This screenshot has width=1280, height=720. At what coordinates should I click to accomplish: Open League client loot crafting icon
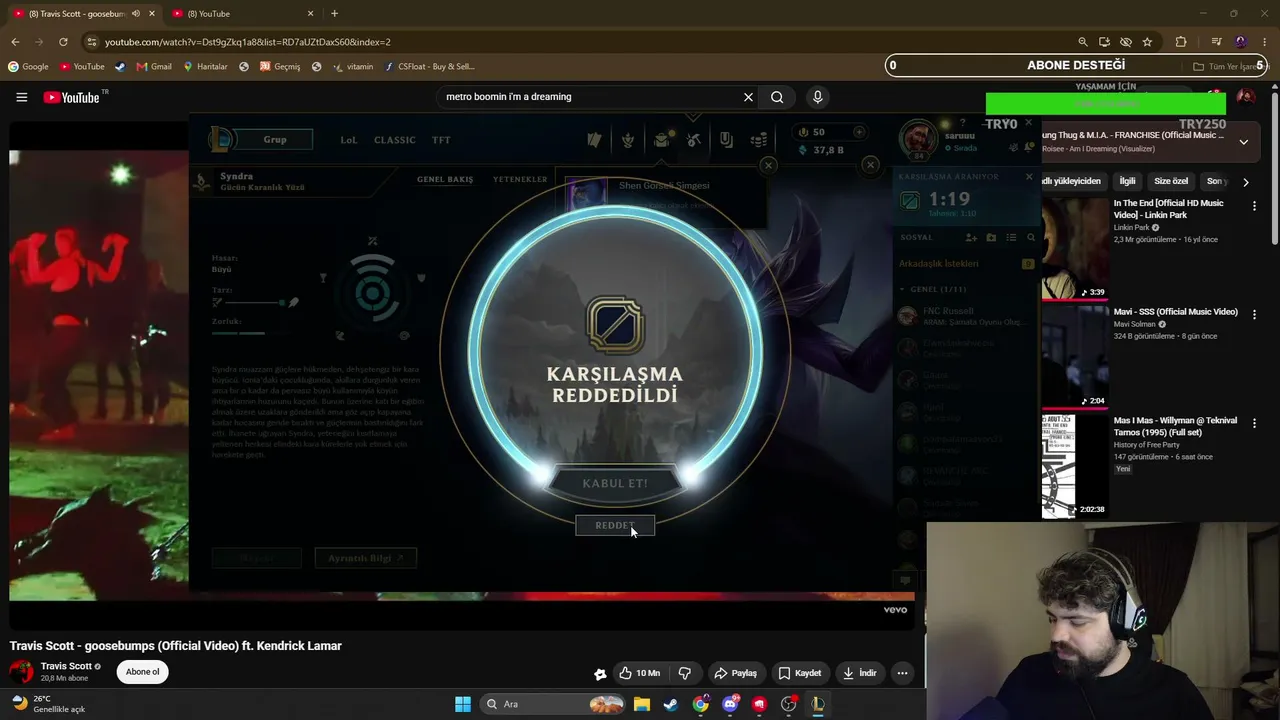tap(694, 140)
